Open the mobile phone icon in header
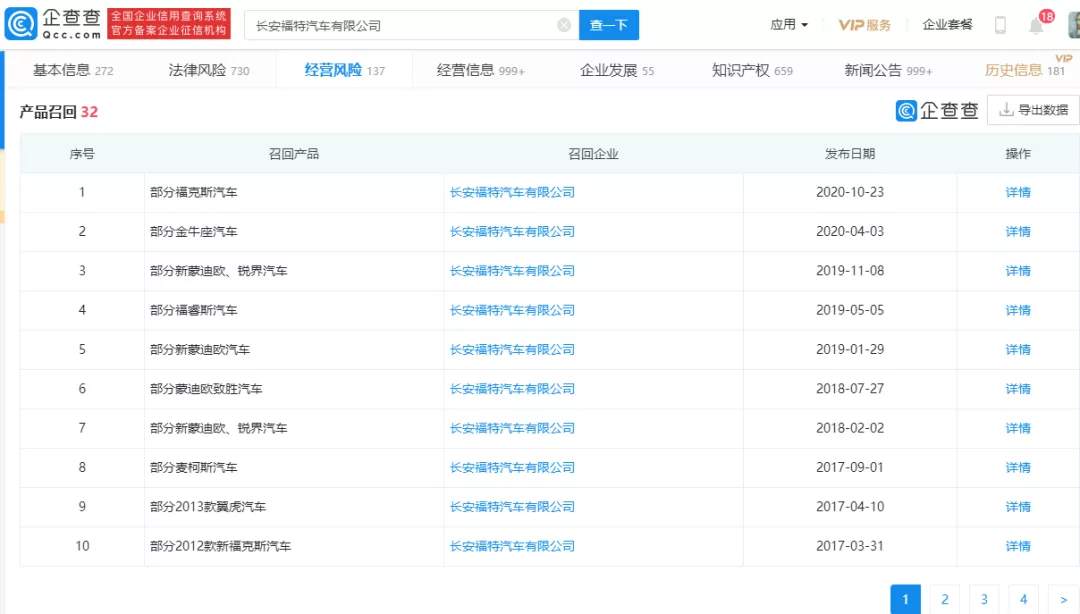 click(1000, 25)
